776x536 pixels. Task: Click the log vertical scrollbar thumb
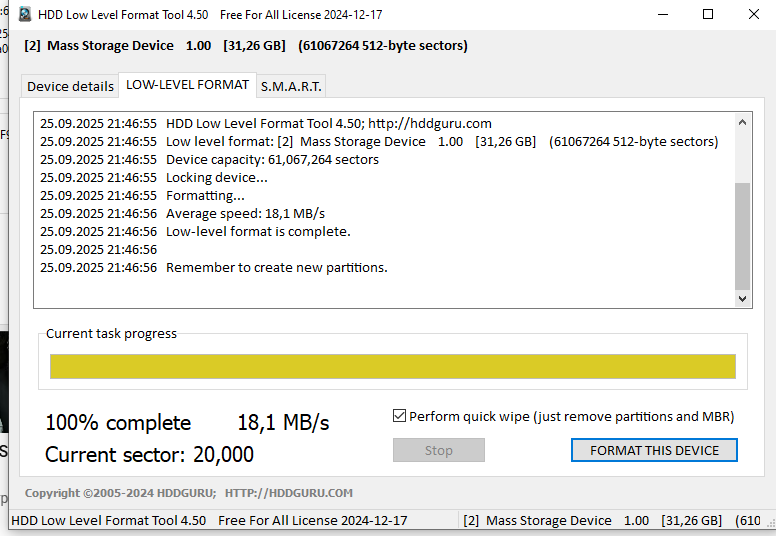coord(742,236)
